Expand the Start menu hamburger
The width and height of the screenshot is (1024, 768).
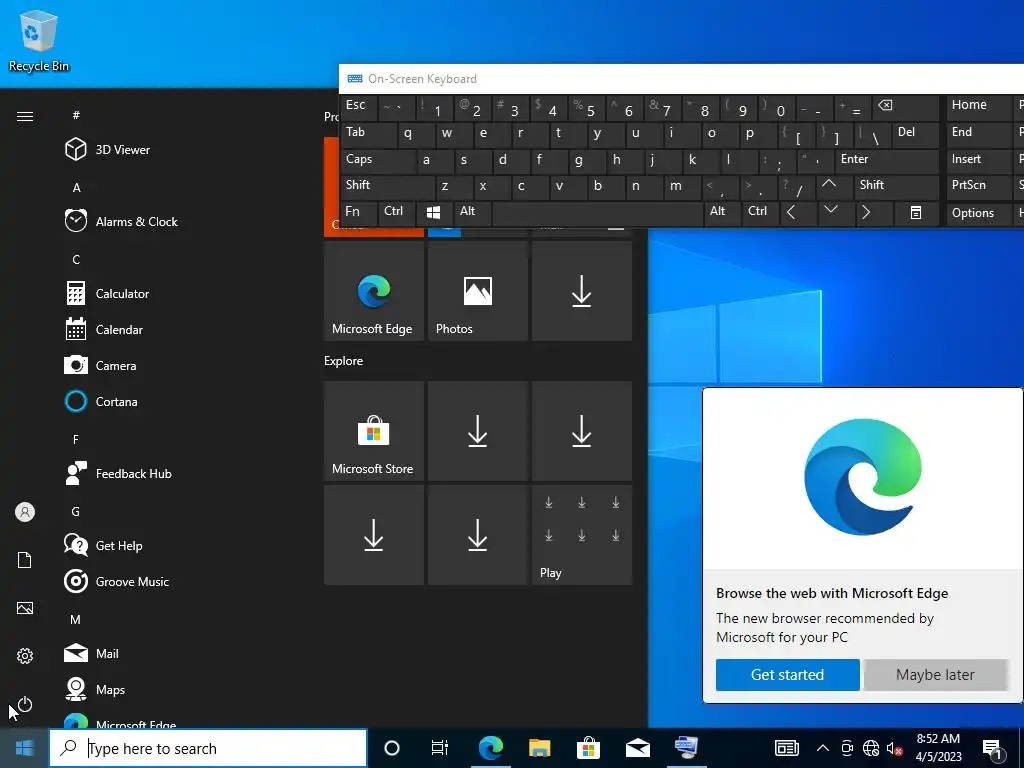point(25,116)
